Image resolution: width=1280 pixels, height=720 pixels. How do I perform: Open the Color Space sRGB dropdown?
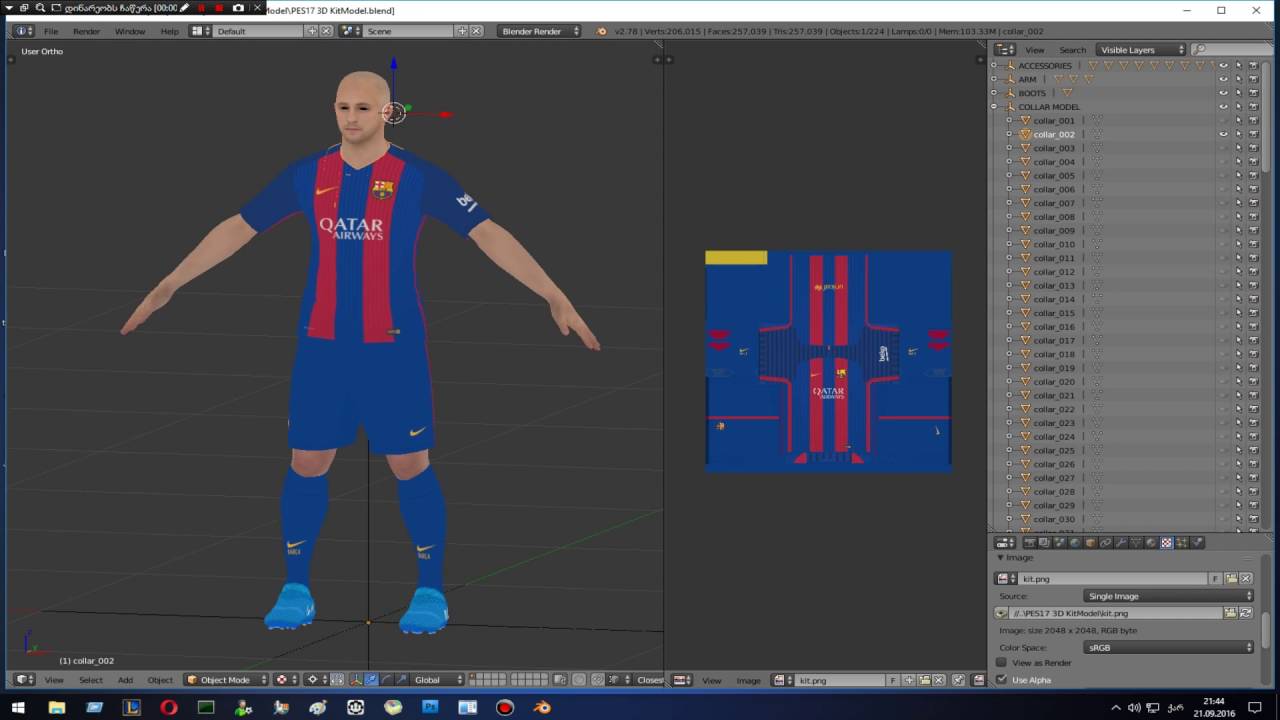1168,647
